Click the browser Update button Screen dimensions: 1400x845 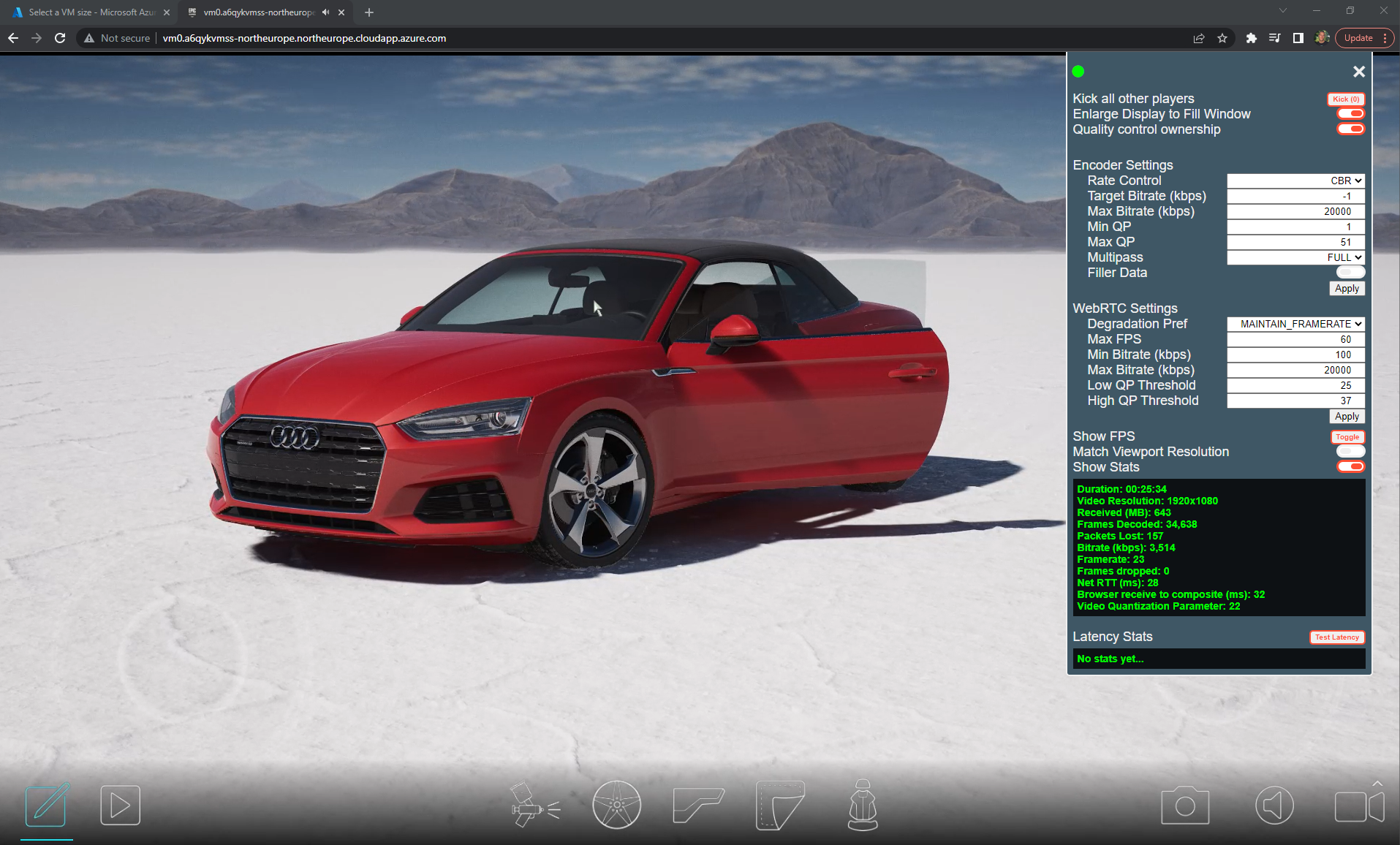click(1359, 38)
